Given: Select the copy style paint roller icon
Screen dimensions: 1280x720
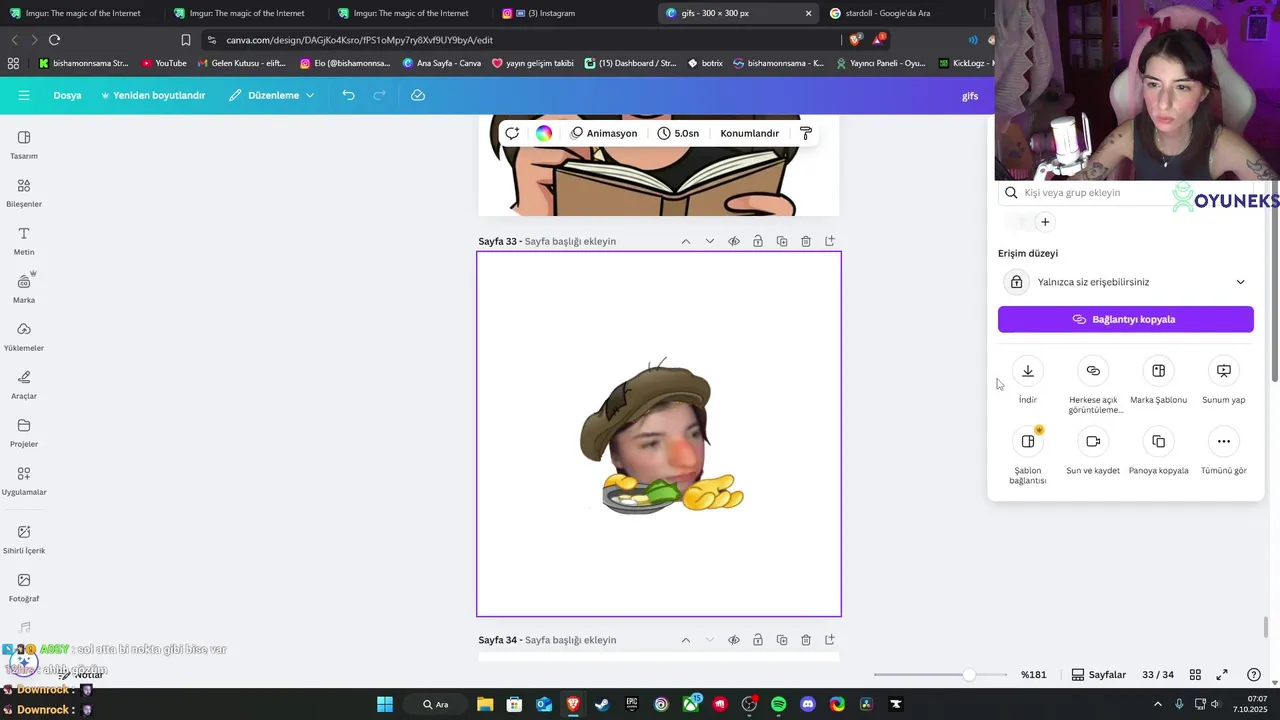Looking at the screenshot, I should click(x=806, y=133).
